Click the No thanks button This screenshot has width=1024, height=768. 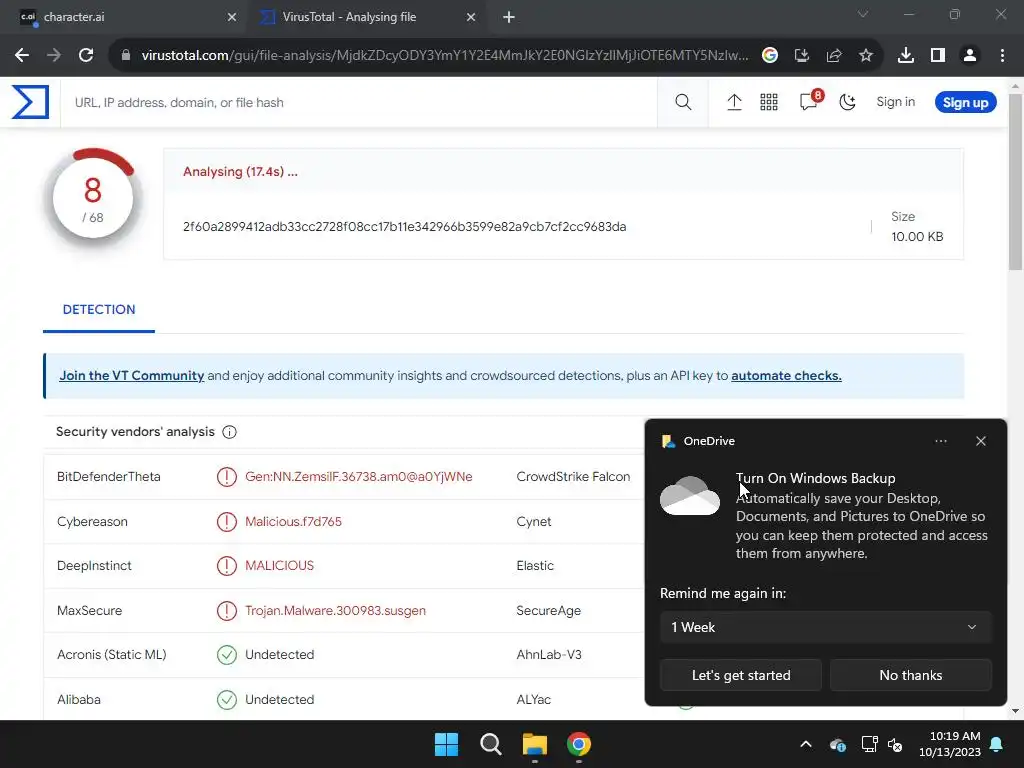pos(911,675)
